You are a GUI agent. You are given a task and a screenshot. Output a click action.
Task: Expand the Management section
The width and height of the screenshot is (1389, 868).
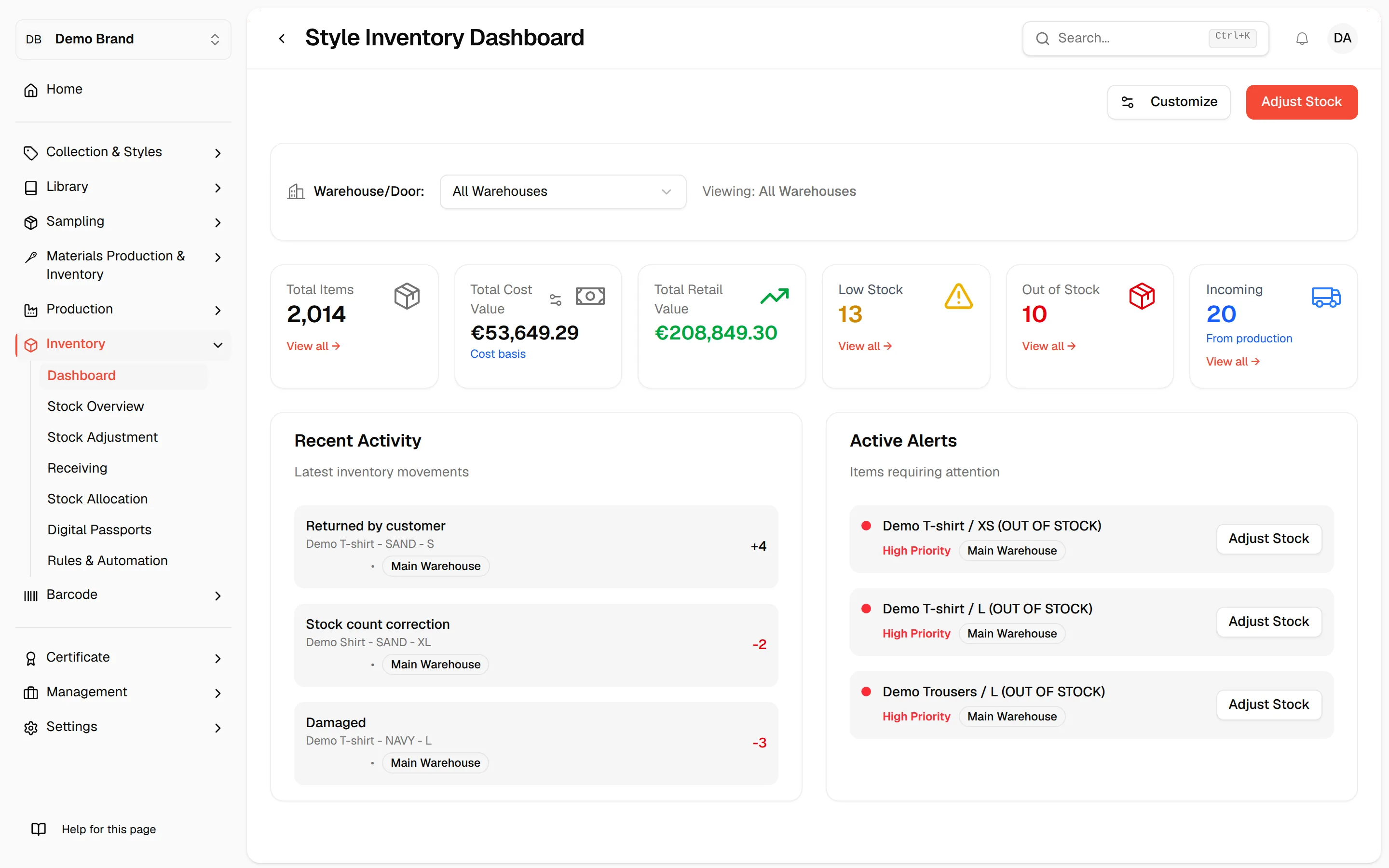click(x=123, y=692)
